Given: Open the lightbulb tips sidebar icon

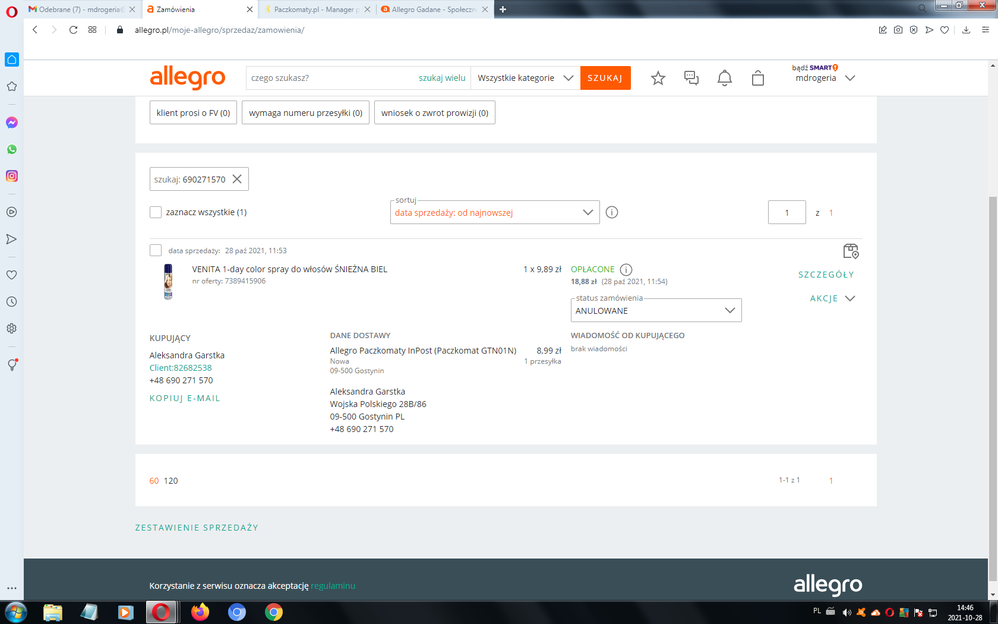Looking at the screenshot, I should click(x=11, y=364).
